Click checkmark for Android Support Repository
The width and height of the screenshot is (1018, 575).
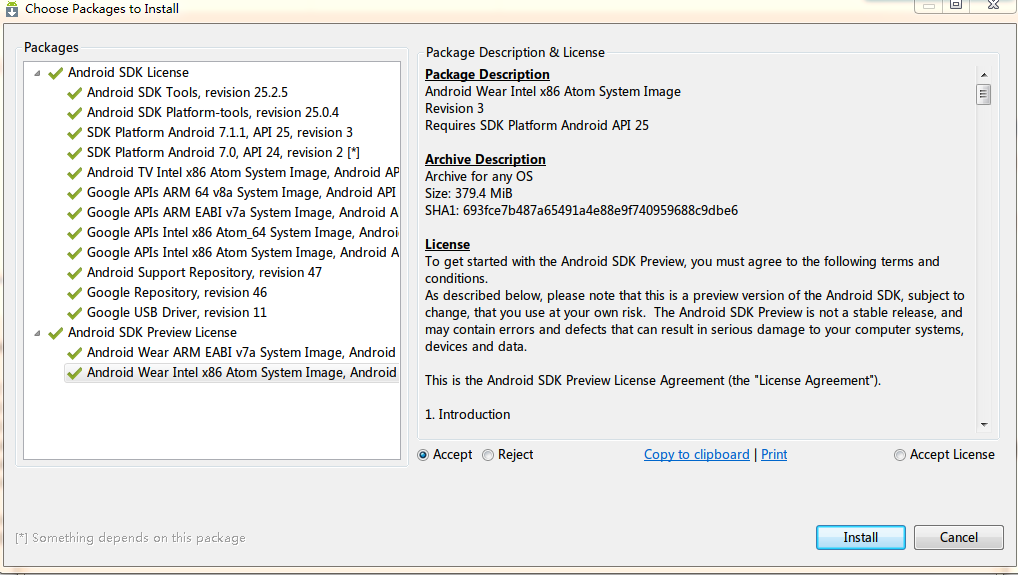coord(75,273)
